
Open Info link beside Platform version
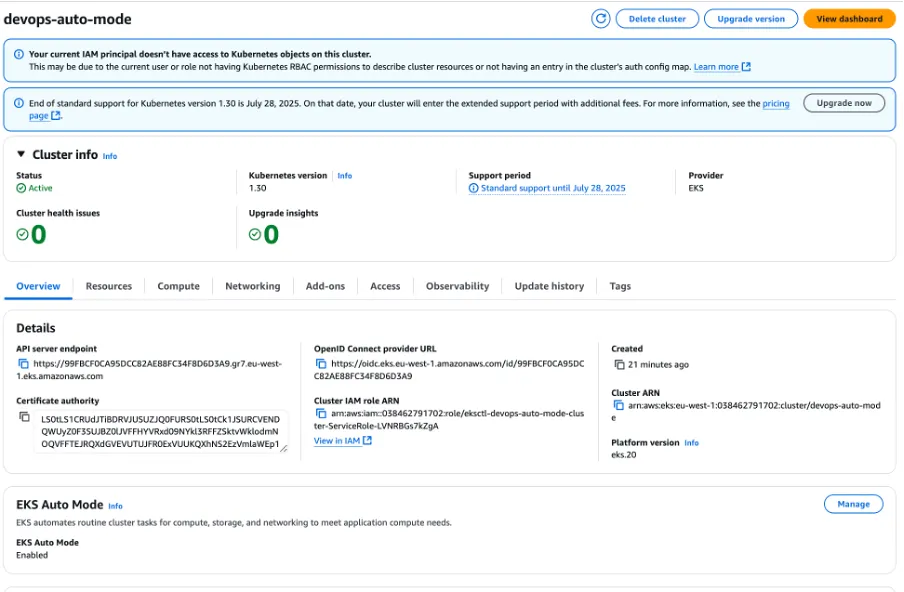coord(691,443)
